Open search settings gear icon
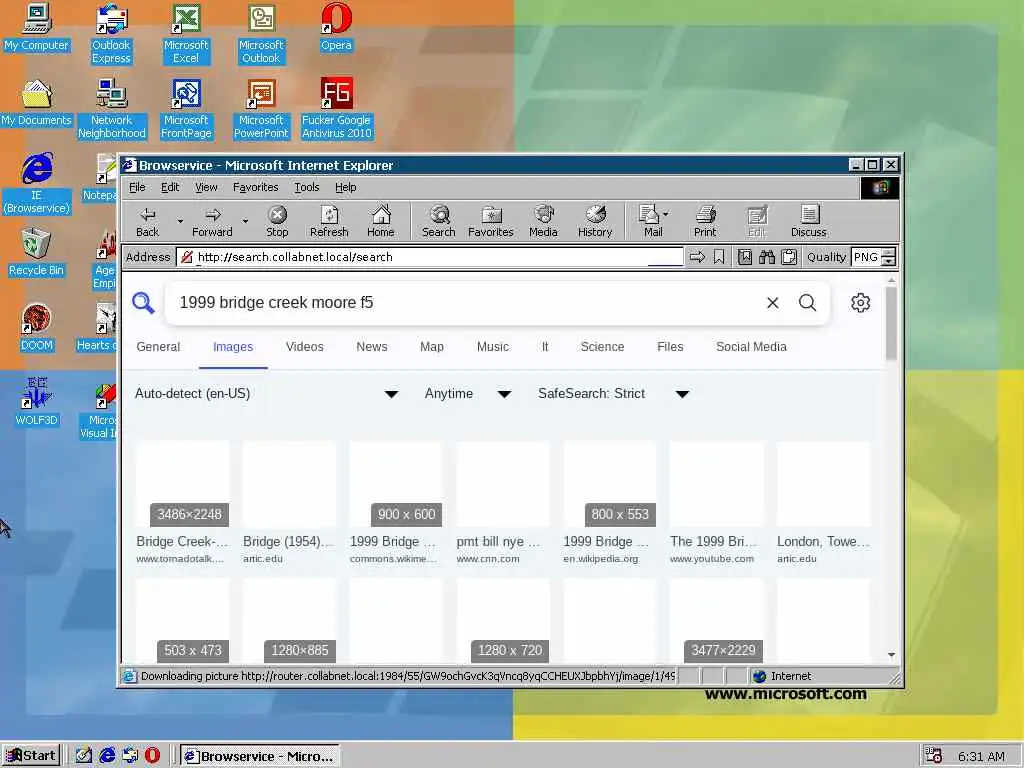Screen dimensions: 1024x768 860,302
